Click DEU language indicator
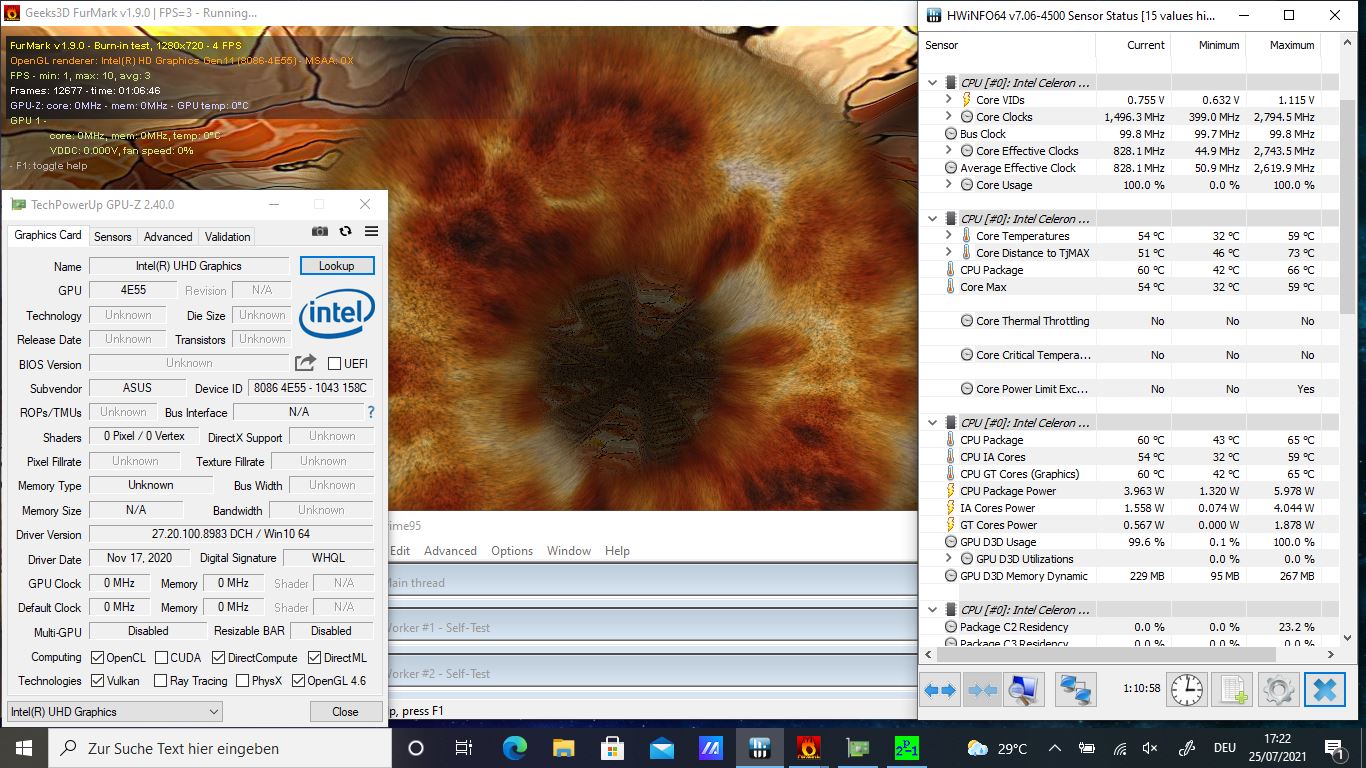Viewport: 1366px width, 768px height. coord(1225,748)
